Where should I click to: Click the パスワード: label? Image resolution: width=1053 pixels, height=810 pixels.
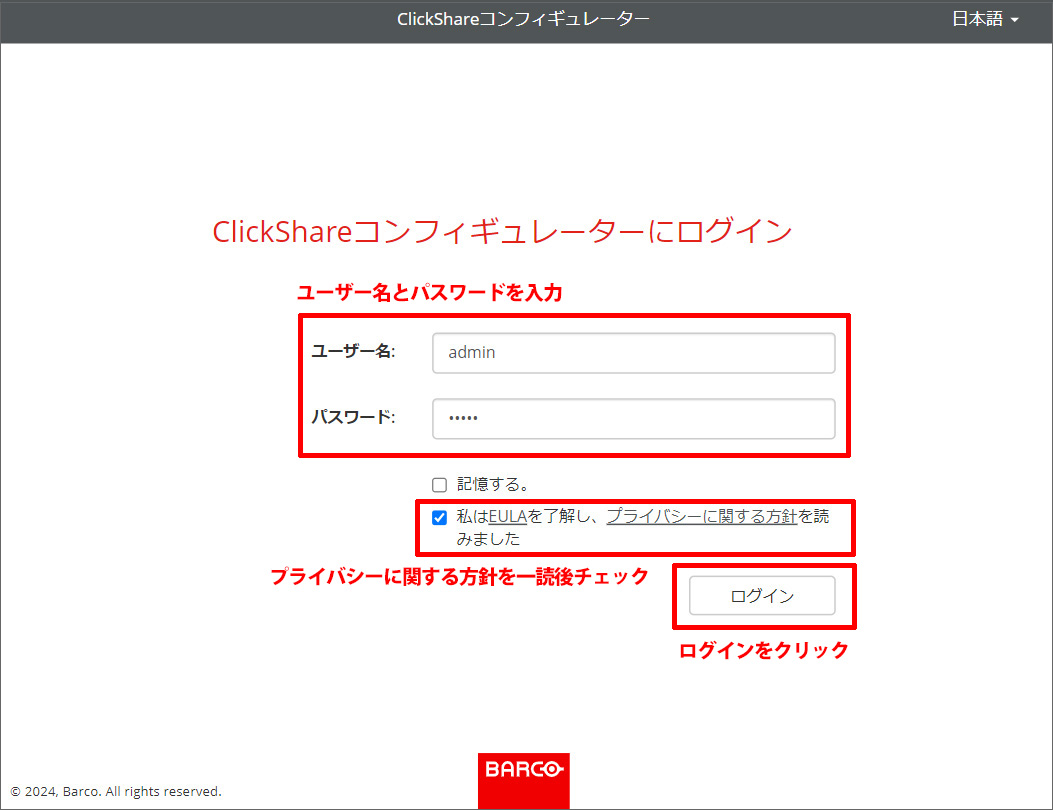click(353, 417)
